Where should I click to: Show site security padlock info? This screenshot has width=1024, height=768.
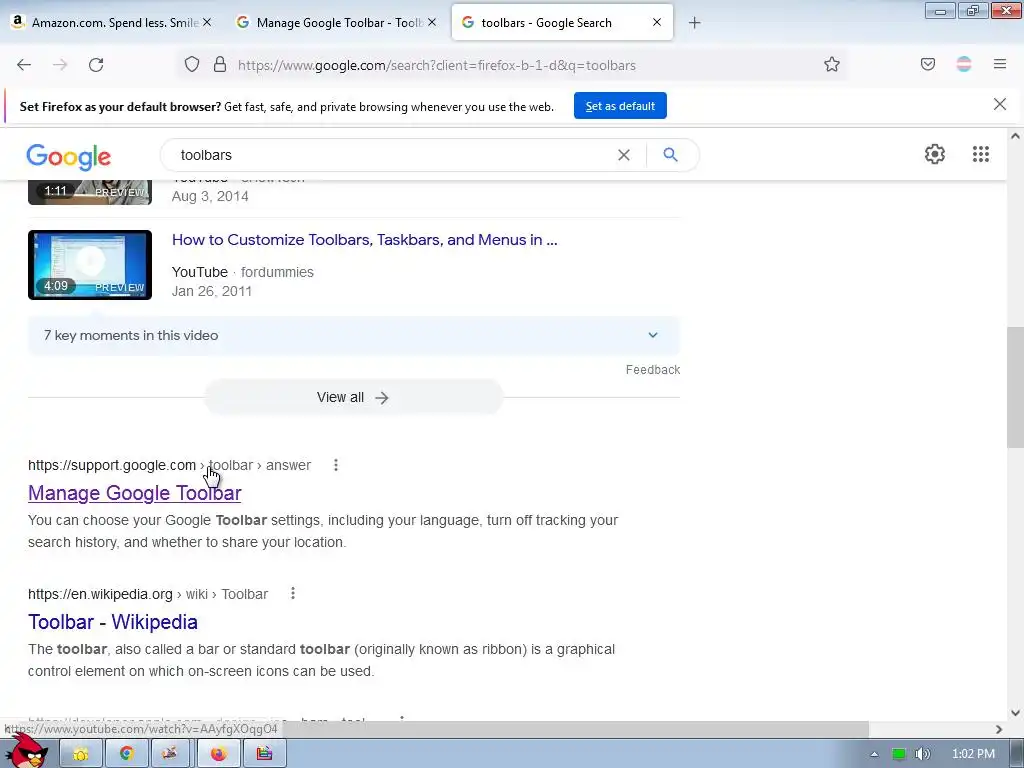pos(220,65)
